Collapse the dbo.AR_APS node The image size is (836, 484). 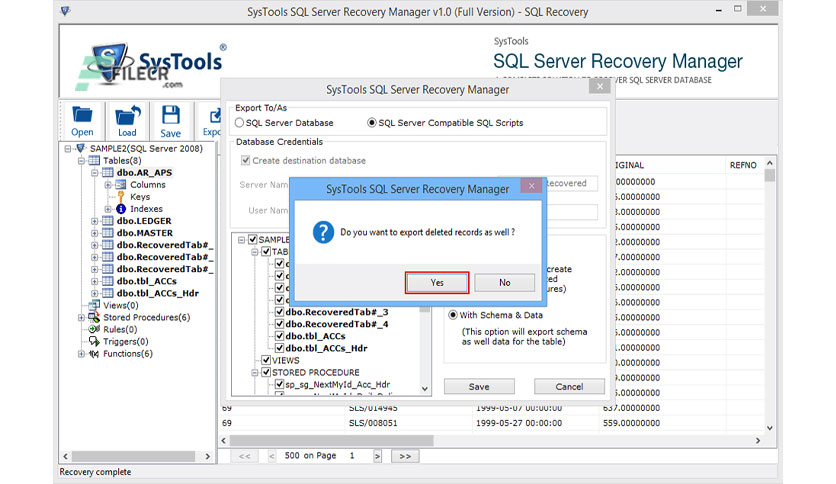[x=94, y=173]
